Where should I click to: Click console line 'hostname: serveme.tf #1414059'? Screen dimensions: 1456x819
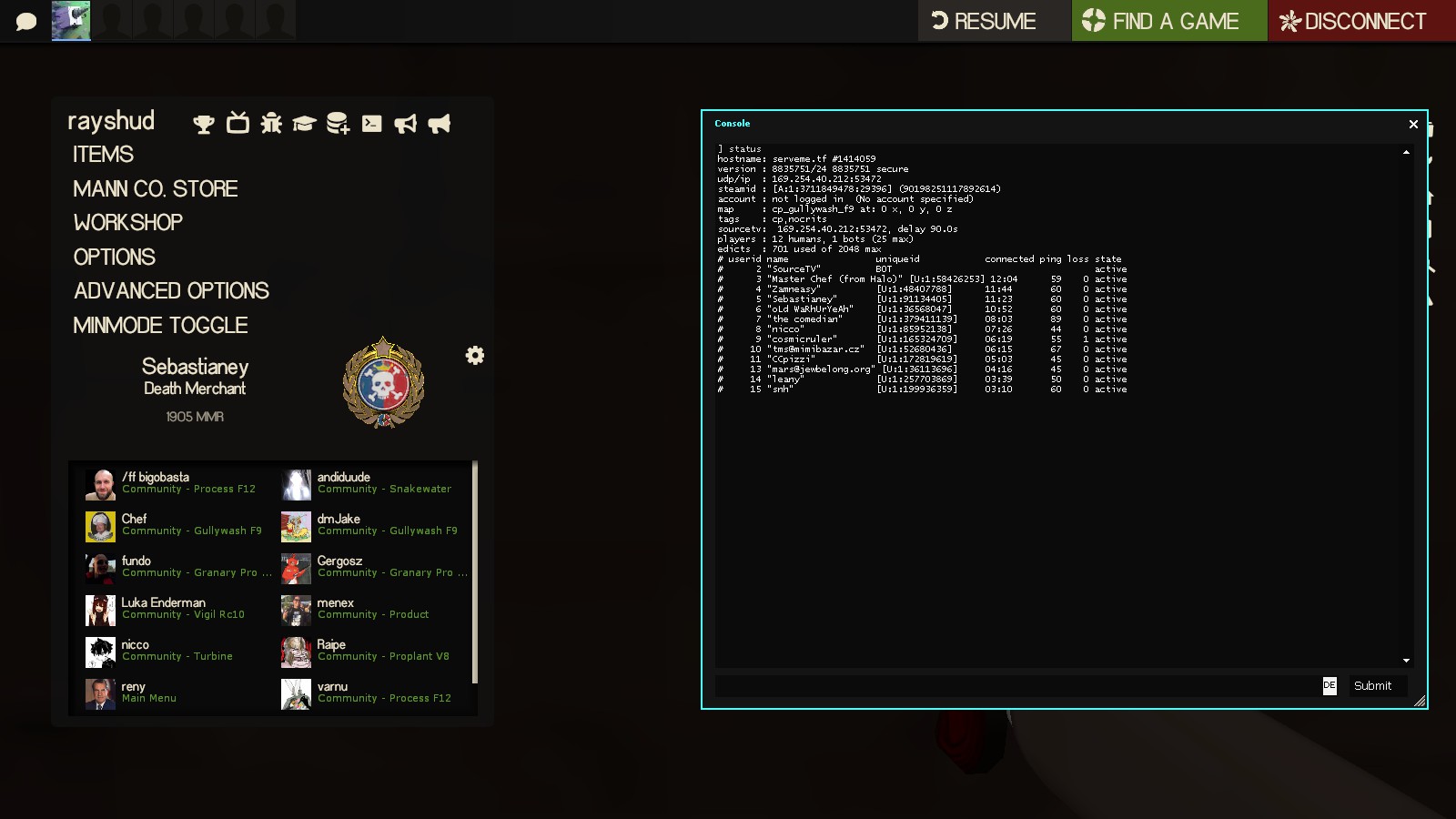(796, 159)
